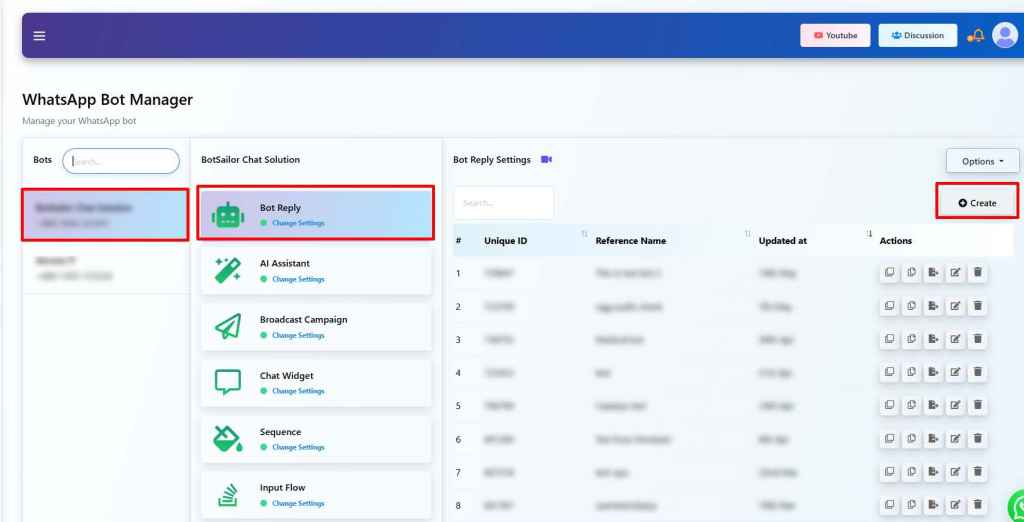Screen dimensions: 1024x522
Task: Expand the Options dropdown
Action: [982, 161]
